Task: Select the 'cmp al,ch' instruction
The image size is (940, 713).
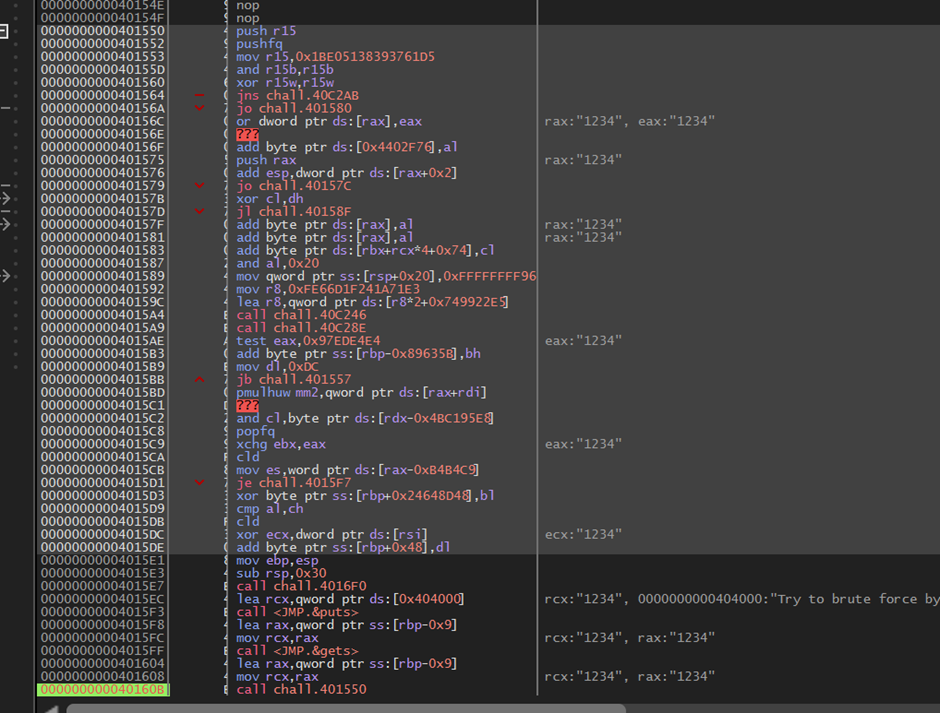Action: tap(270, 509)
